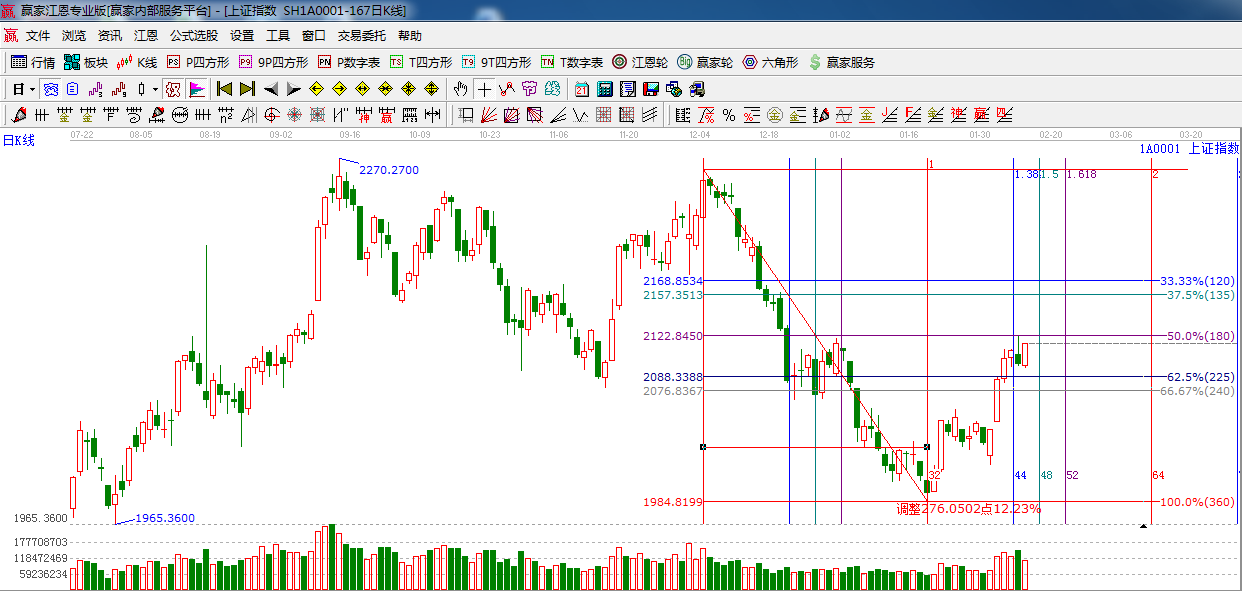Toggle the pressed colored flag indicator button
This screenshot has width=1242, height=591.
[197, 89]
